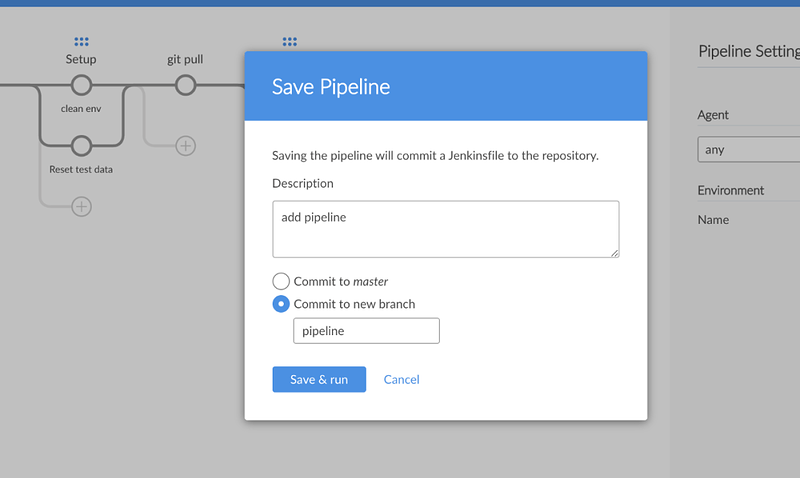Click the Setup stage name label
This screenshot has width=800, height=478.
pos(81,59)
